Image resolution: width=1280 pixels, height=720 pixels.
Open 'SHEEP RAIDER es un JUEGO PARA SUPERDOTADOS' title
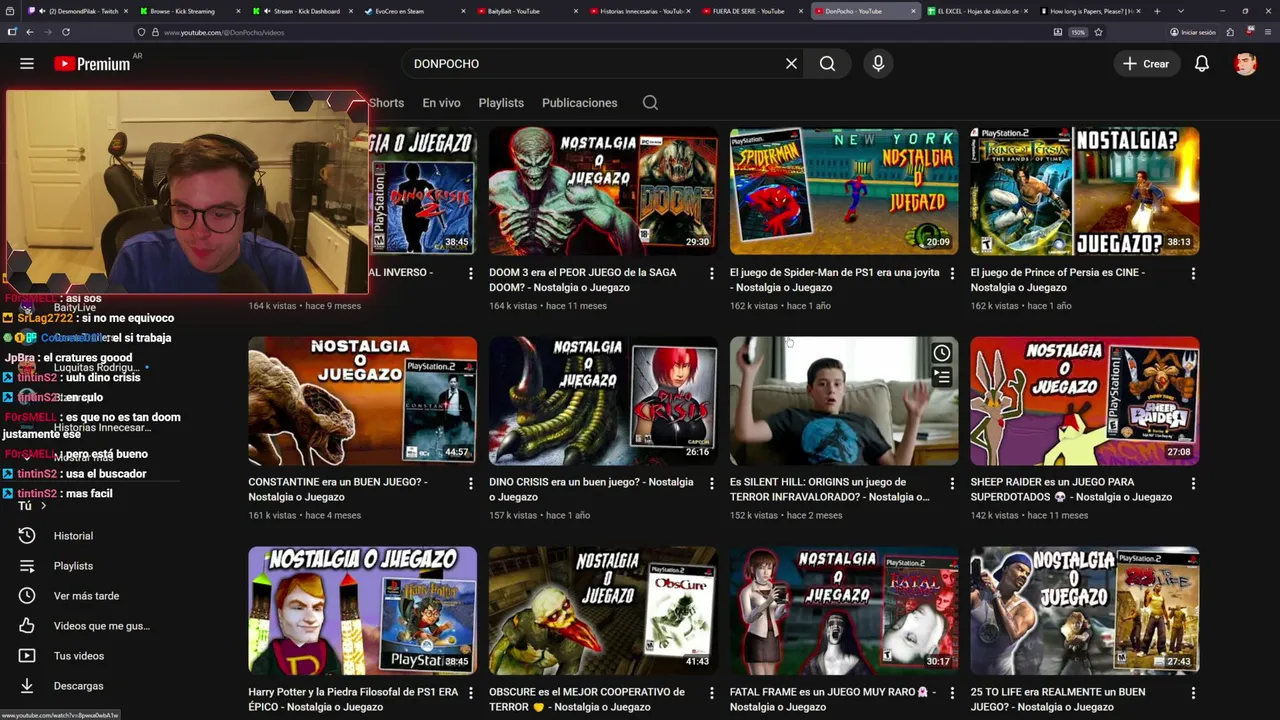1071,490
